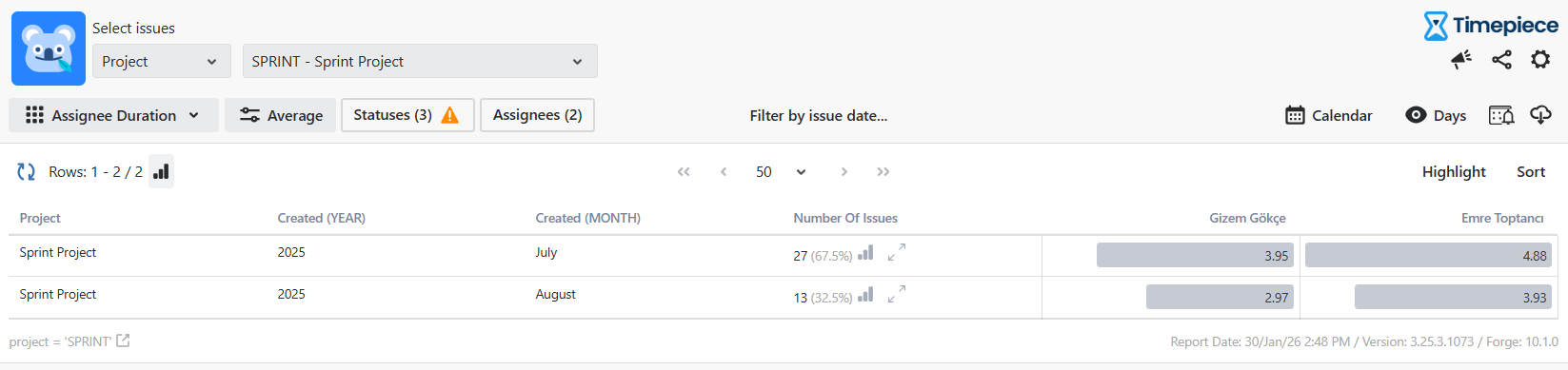Open JQL external link icon
The height and width of the screenshot is (370, 1568).
point(123,341)
